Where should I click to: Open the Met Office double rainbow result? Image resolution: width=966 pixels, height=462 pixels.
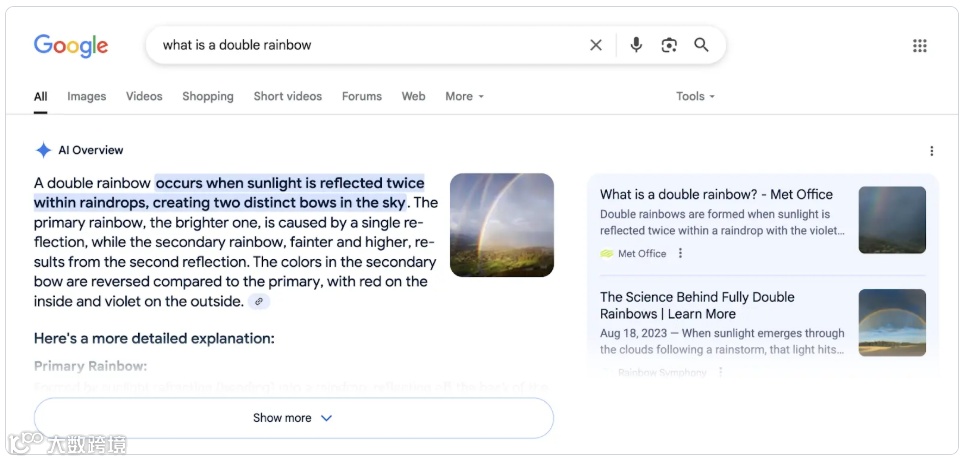[x=716, y=195]
